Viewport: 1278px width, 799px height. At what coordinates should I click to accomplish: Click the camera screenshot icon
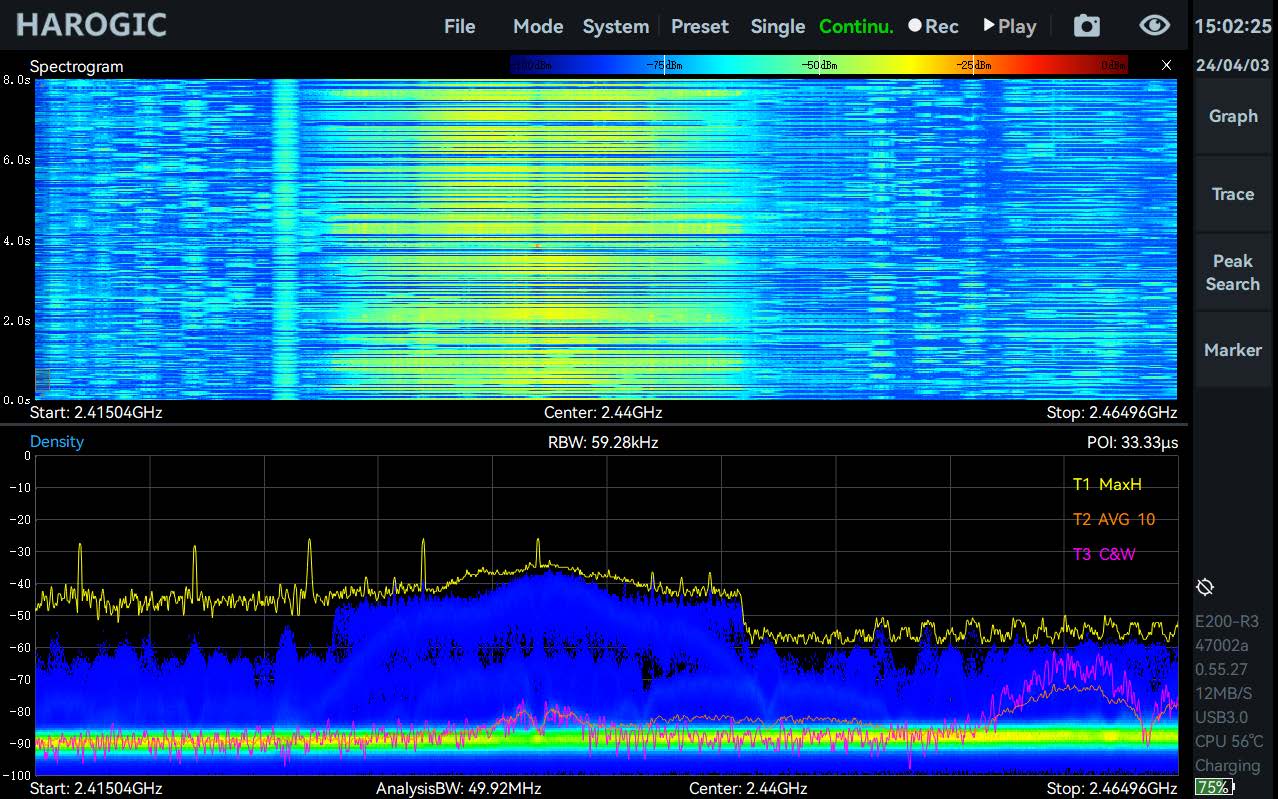click(x=1087, y=26)
